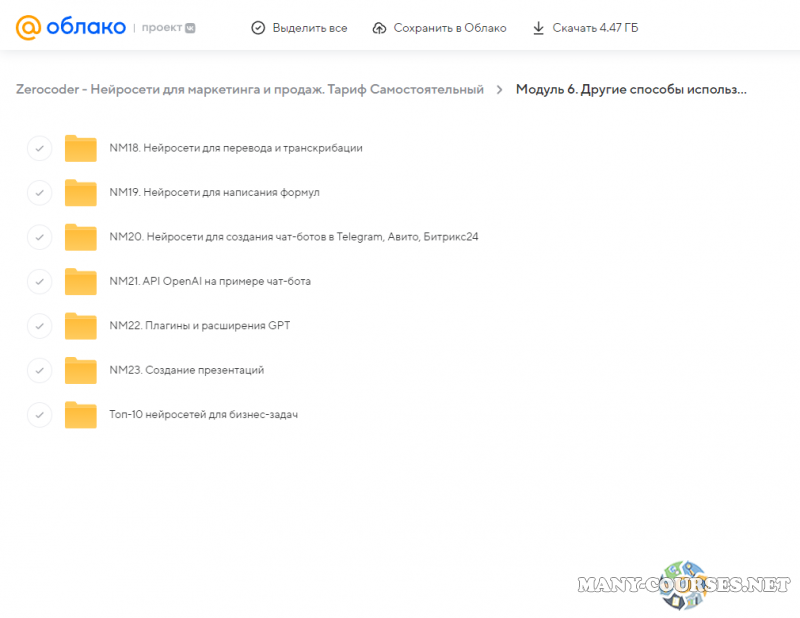
Task: Click the NM23 presentations folder icon
Action: pos(80,370)
